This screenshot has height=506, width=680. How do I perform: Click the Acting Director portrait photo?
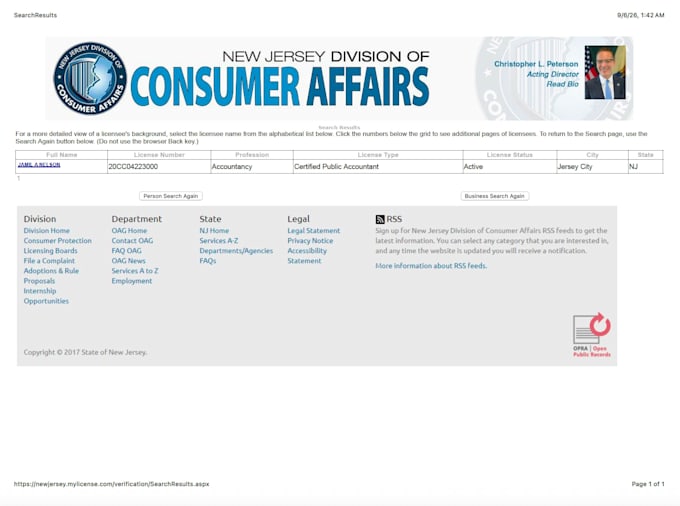[605, 72]
